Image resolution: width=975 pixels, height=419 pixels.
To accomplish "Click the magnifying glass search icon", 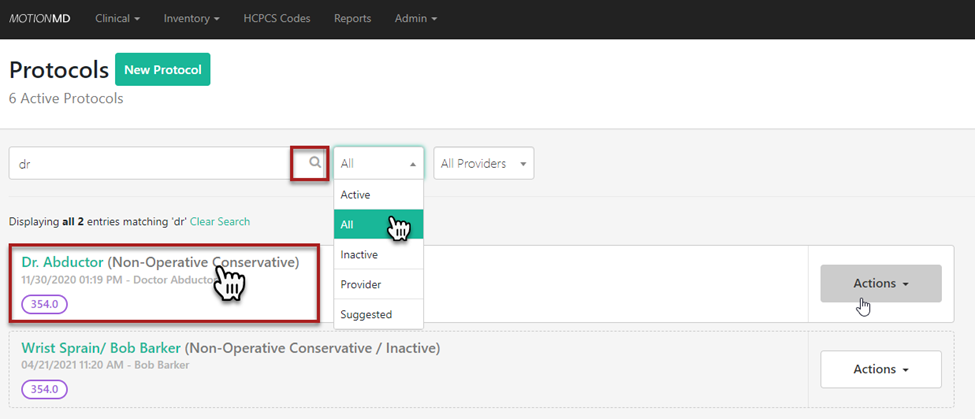I will click(314, 163).
